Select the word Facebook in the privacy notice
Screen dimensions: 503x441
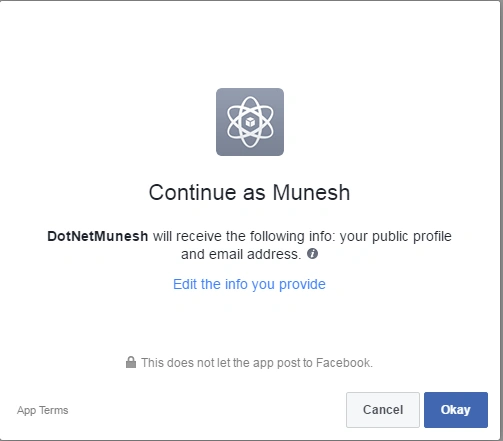(344, 363)
